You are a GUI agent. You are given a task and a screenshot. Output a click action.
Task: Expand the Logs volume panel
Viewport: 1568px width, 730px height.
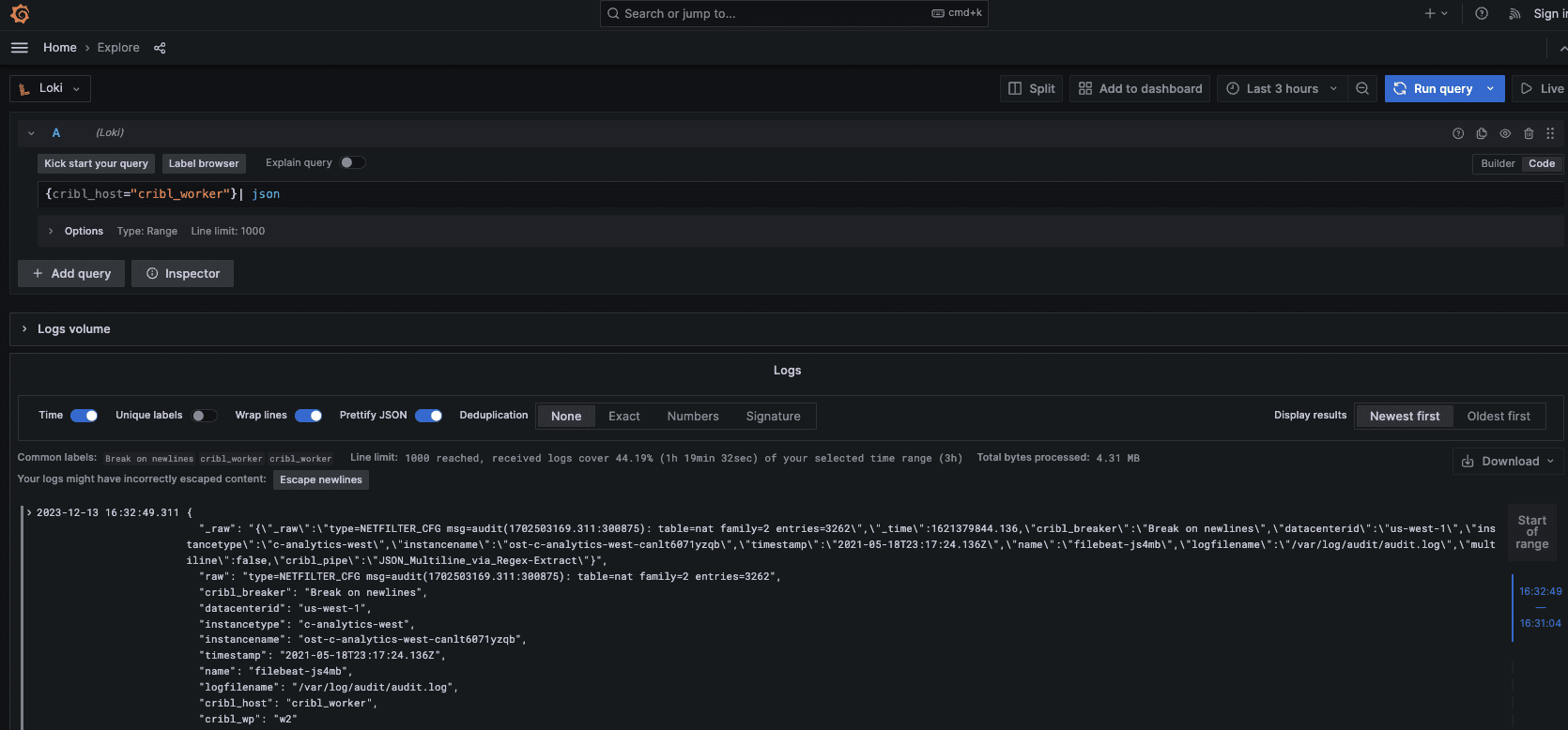tap(24, 329)
